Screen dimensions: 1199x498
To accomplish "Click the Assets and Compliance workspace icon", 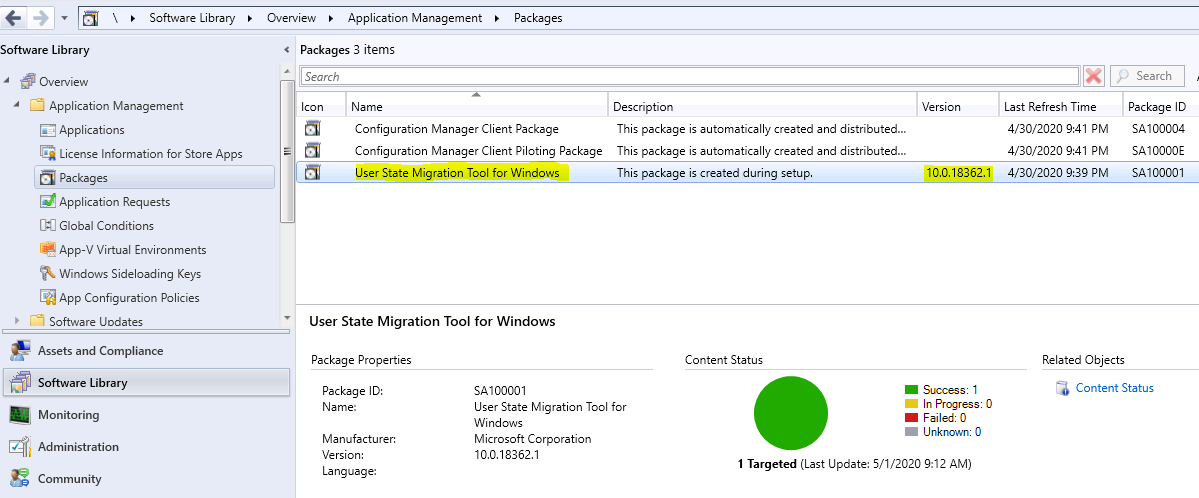I will tap(20, 350).
